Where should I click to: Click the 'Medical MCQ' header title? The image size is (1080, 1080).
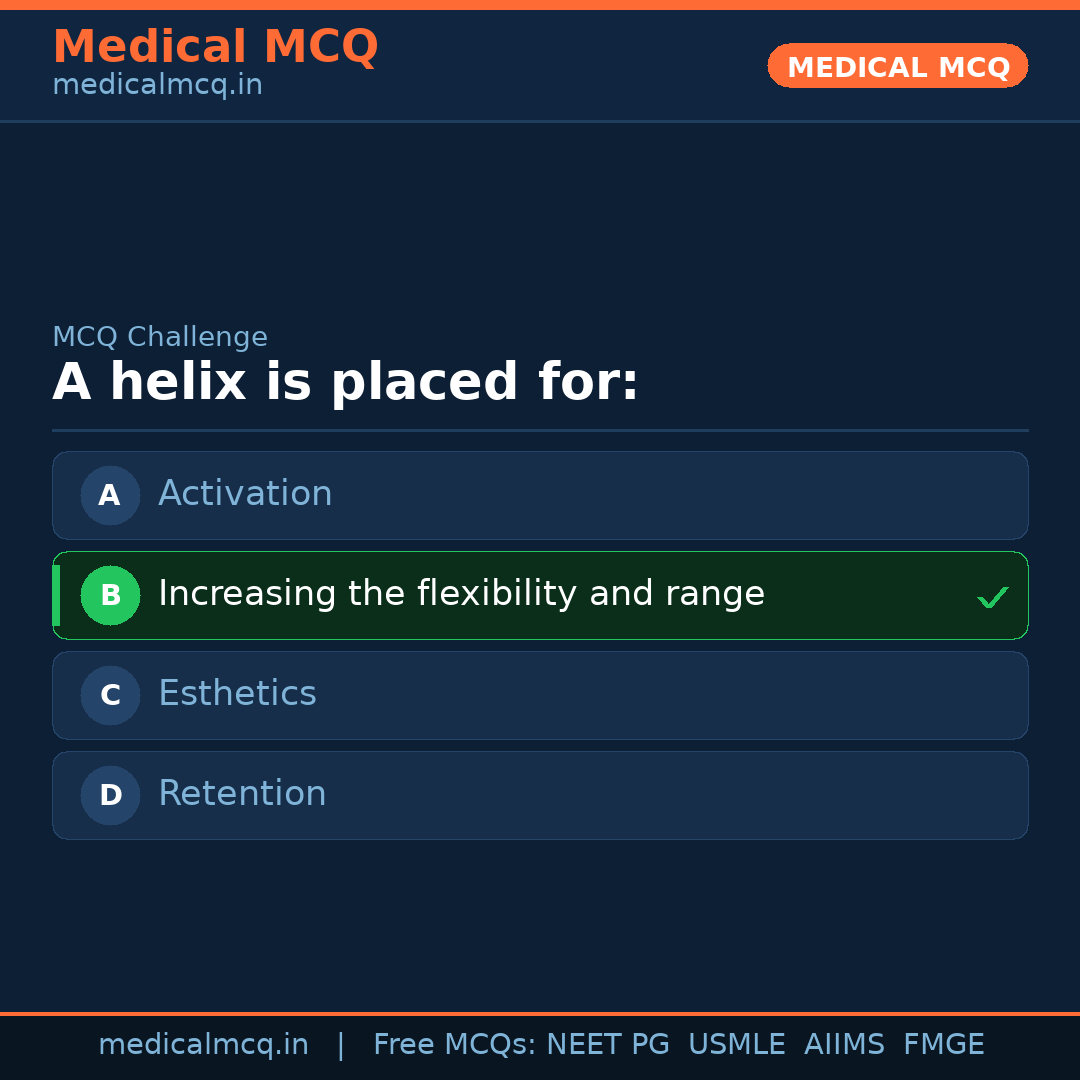tap(215, 47)
